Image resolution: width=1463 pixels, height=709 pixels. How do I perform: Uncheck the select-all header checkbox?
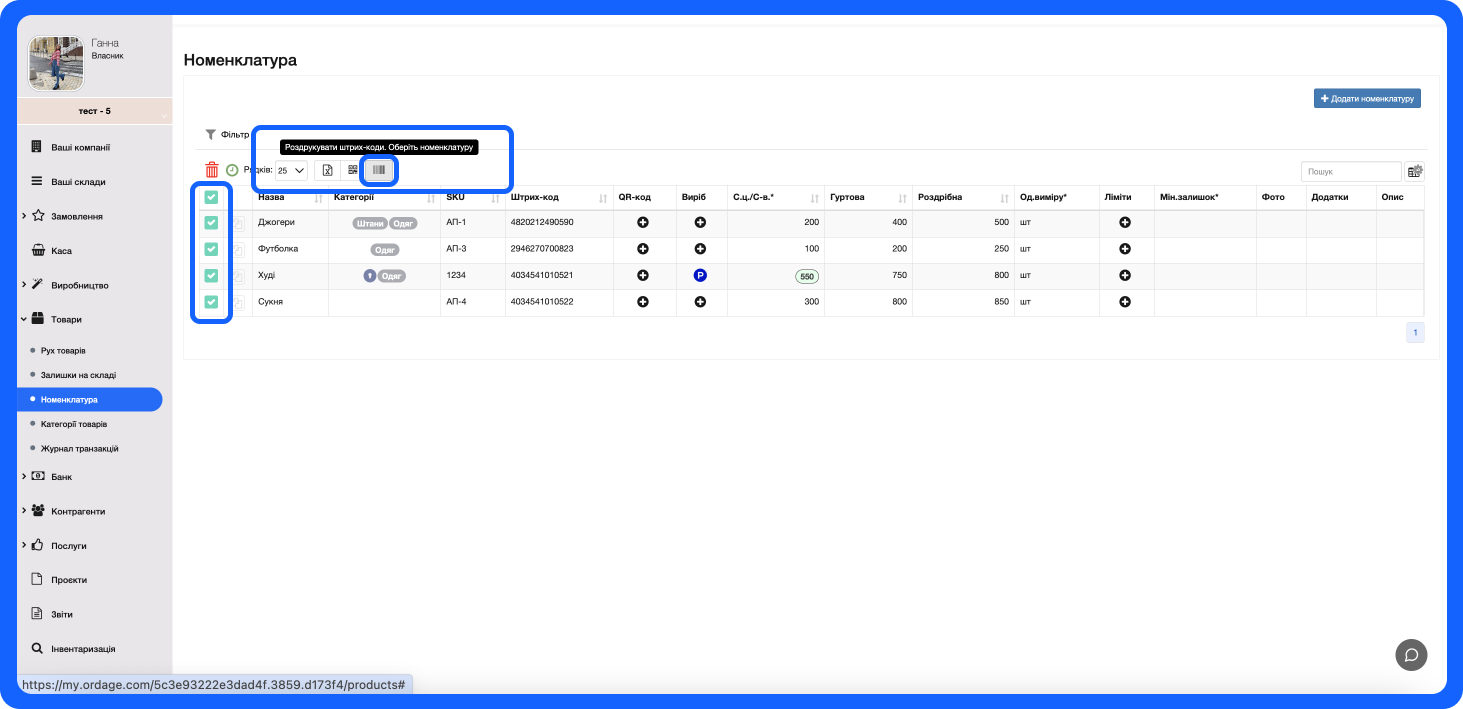(x=211, y=197)
